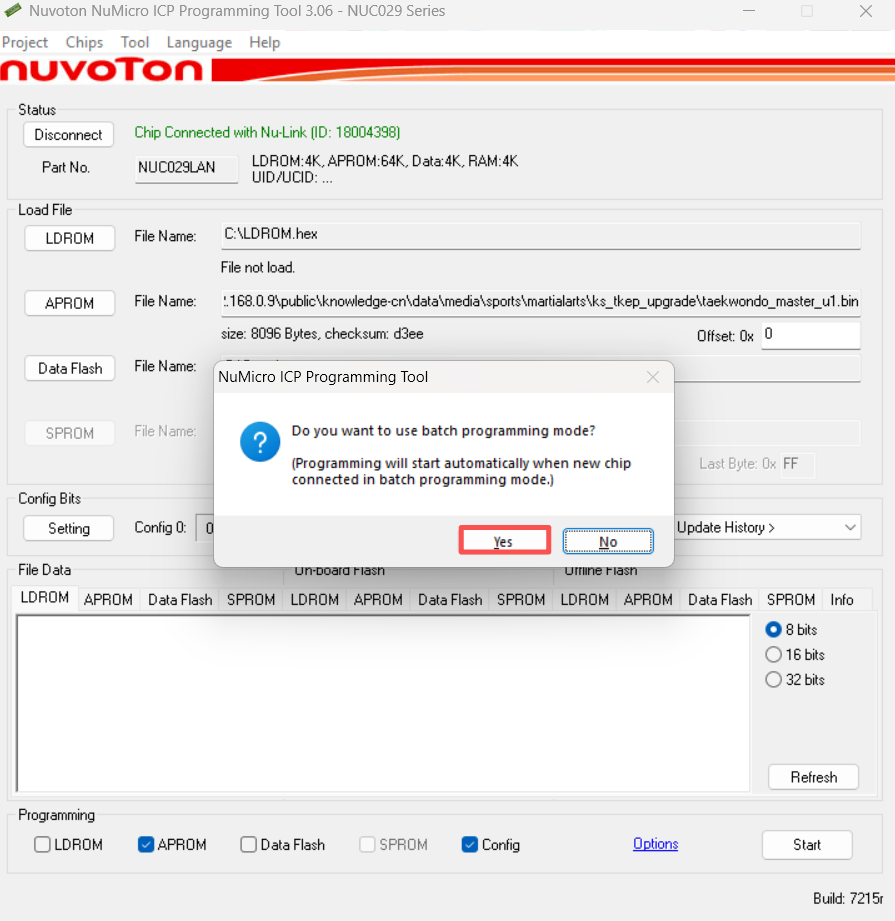
Task: Click the Nuvoton app icon in title bar
Action: coord(13,11)
